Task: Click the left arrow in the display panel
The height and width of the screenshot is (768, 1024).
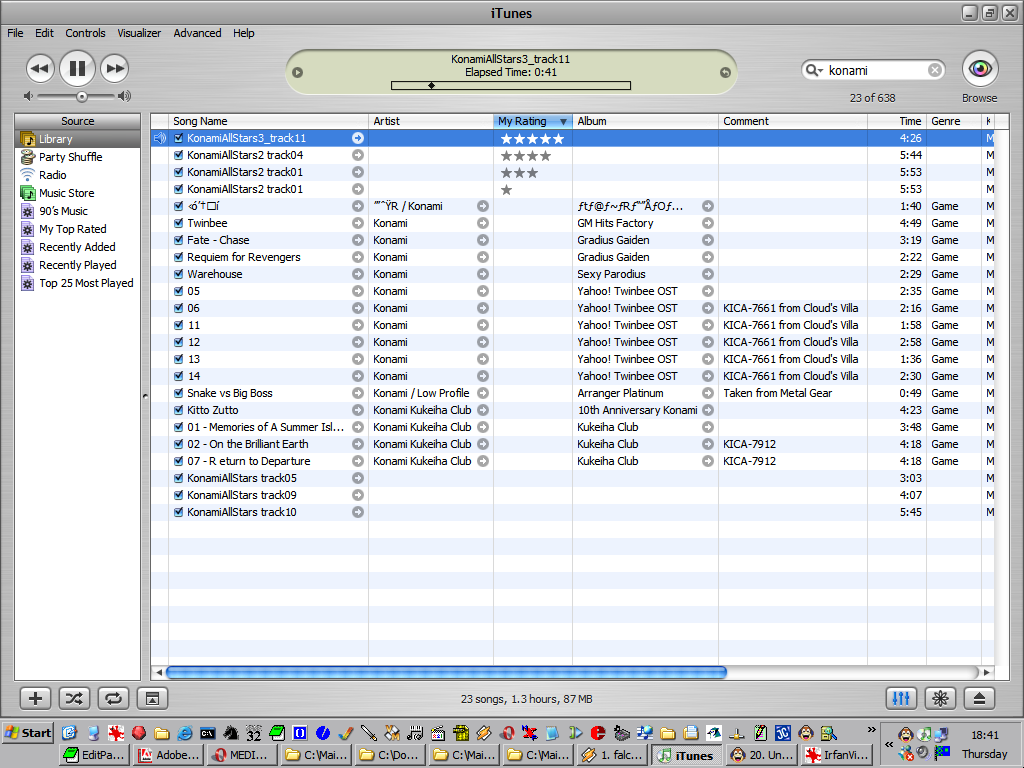Action: tap(297, 72)
